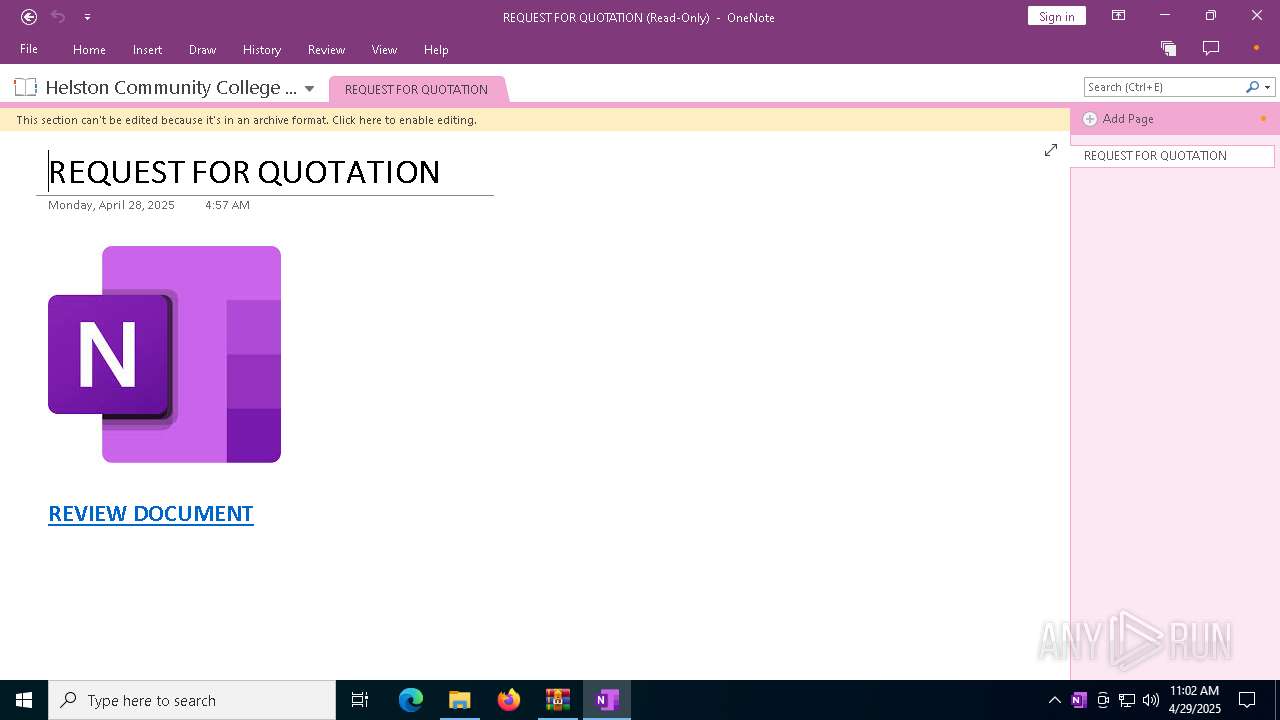
Task: Click the Meet Now tray icon
Action: tap(1103, 700)
